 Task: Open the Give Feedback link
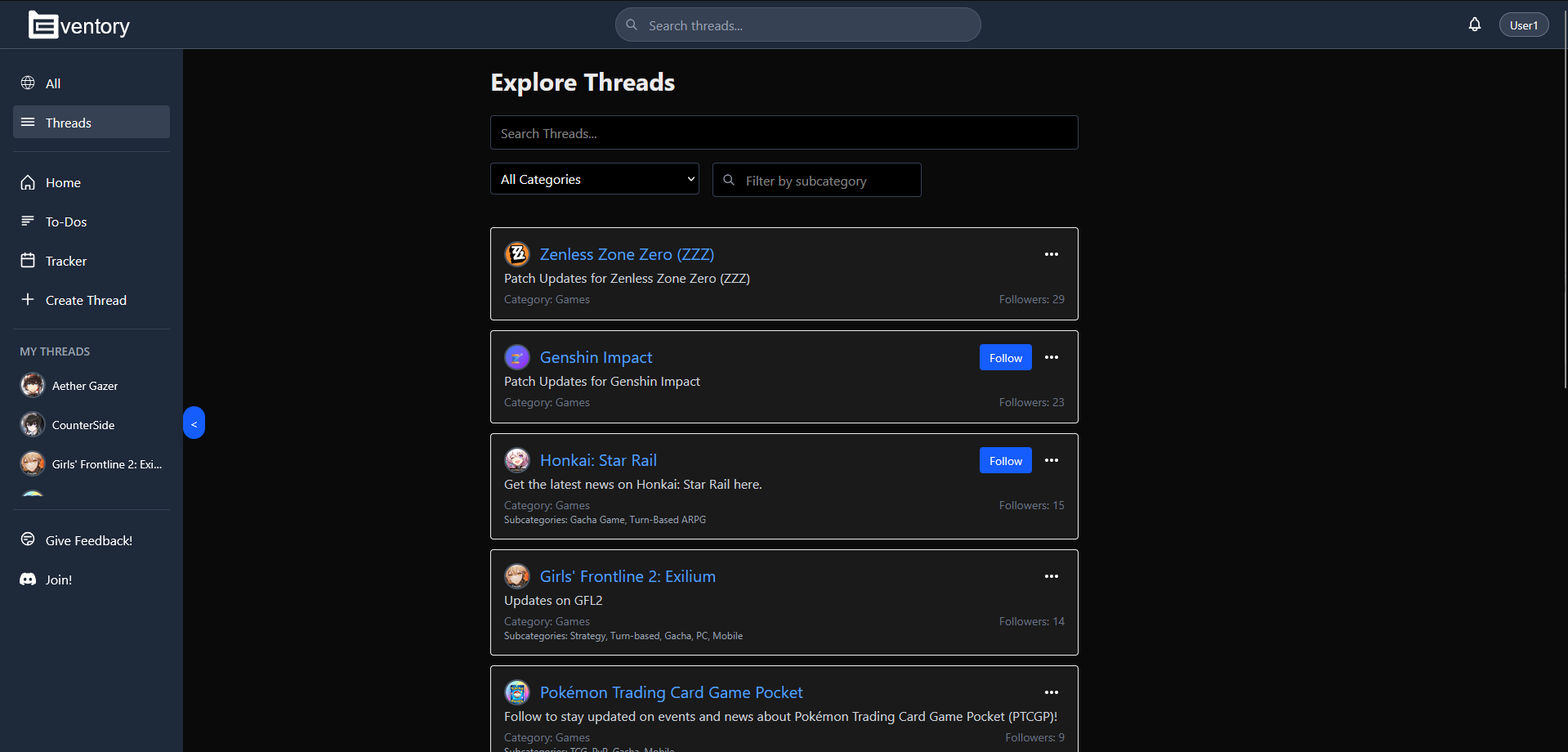tap(92, 540)
